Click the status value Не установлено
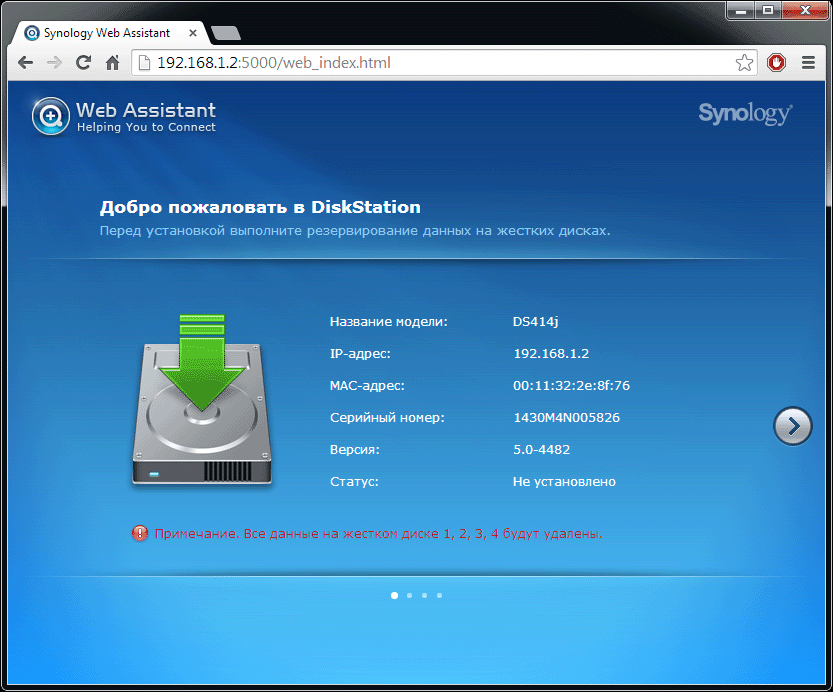The image size is (833, 692). point(564,482)
